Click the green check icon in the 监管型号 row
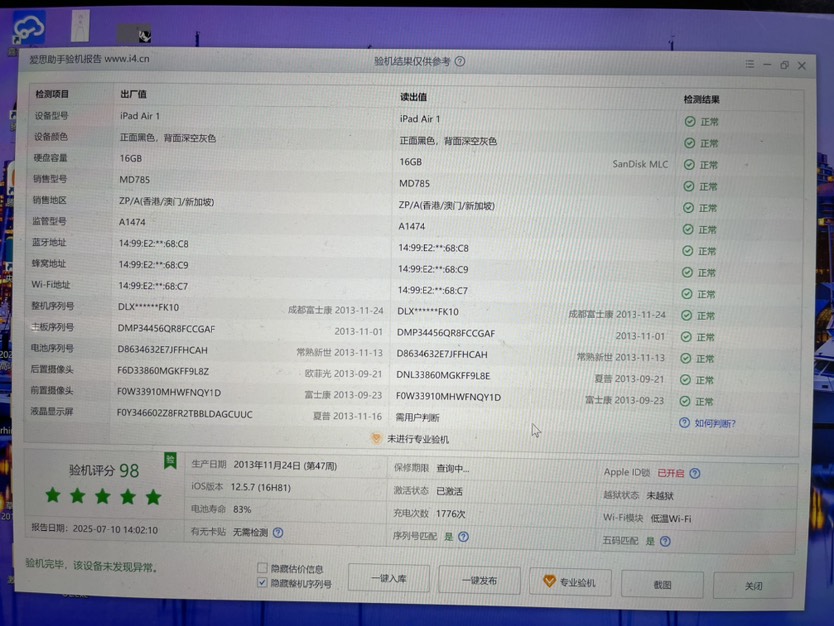 tap(688, 229)
